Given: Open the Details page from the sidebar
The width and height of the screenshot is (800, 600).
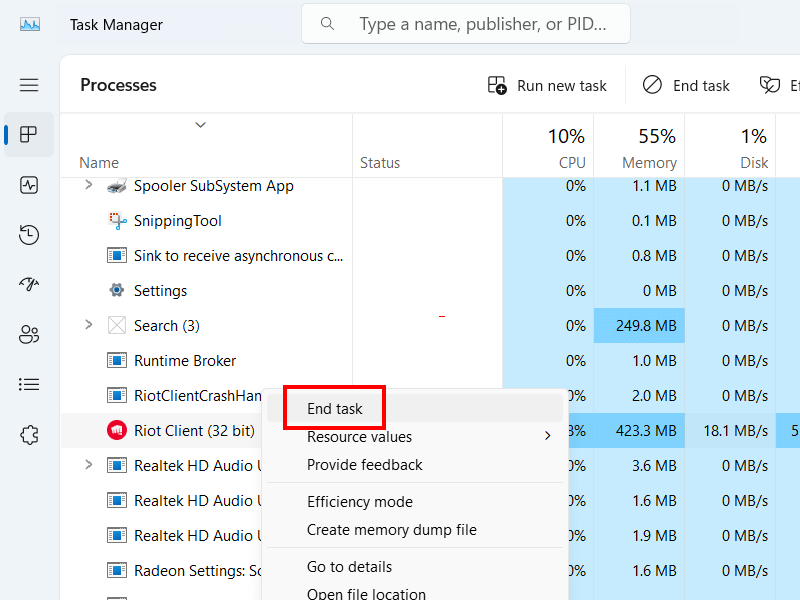Looking at the screenshot, I should (29, 384).
